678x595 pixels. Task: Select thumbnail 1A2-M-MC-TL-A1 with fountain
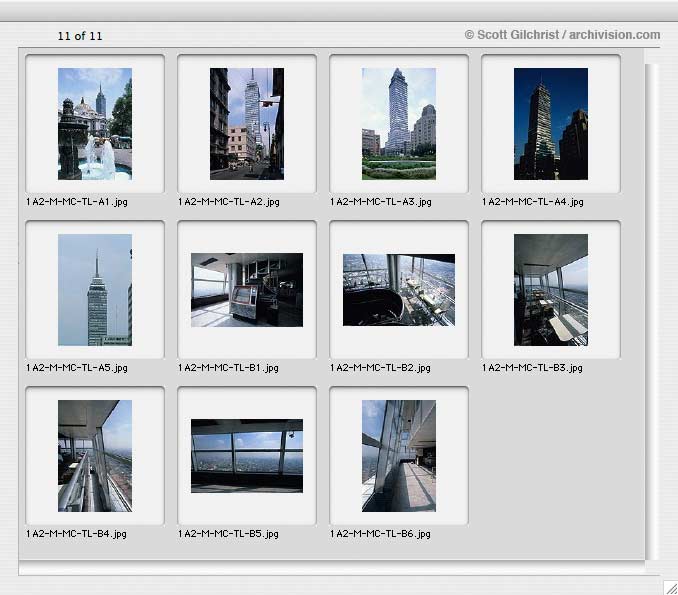pyautogui.click(x=95, y=124)
